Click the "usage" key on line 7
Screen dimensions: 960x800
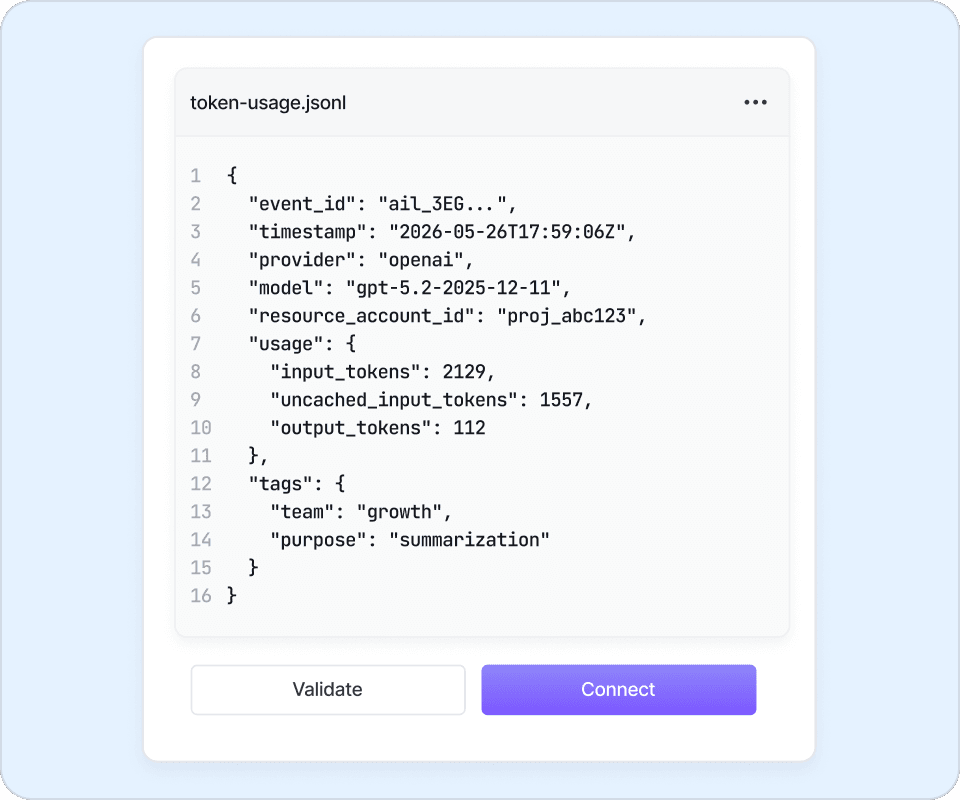point(285,344)
